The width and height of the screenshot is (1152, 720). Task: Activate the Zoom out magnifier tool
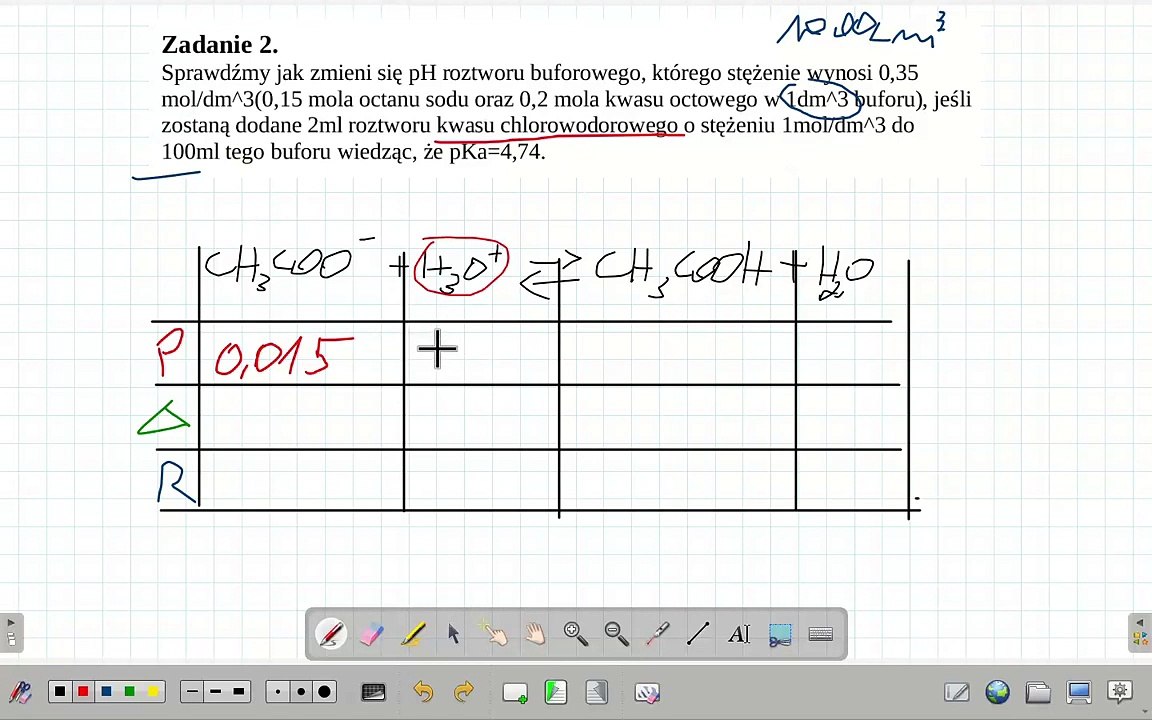616,633
